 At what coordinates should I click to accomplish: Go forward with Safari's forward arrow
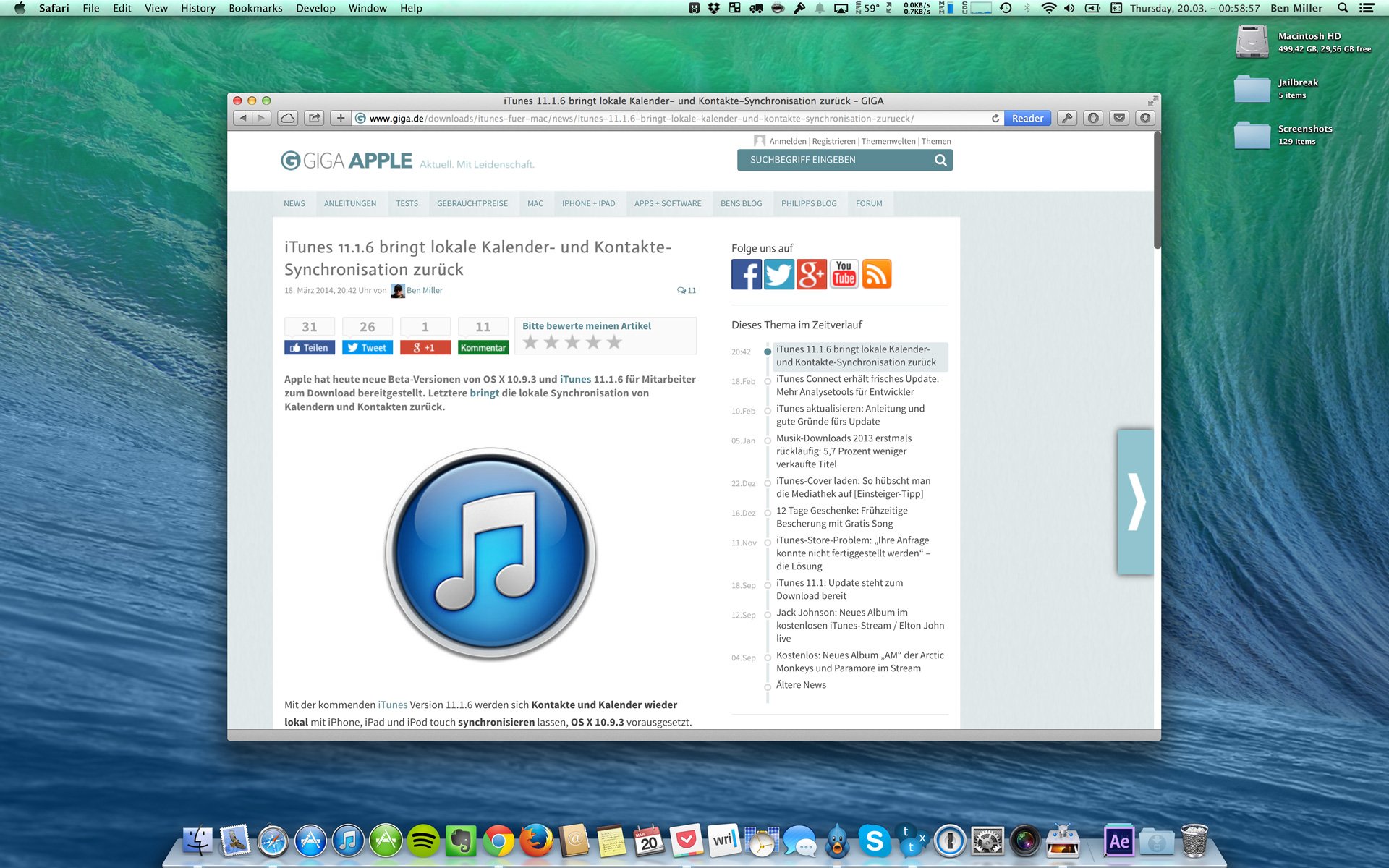click(262, 118)
